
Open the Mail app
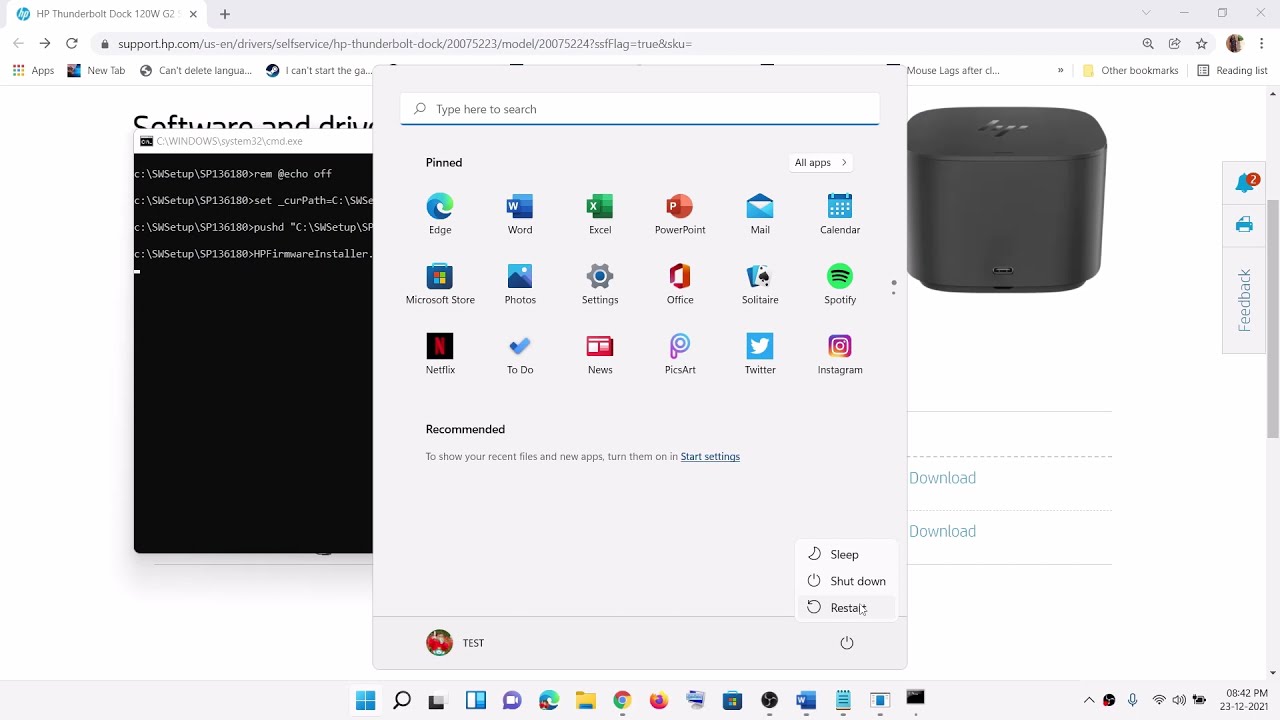coord(760,215)
